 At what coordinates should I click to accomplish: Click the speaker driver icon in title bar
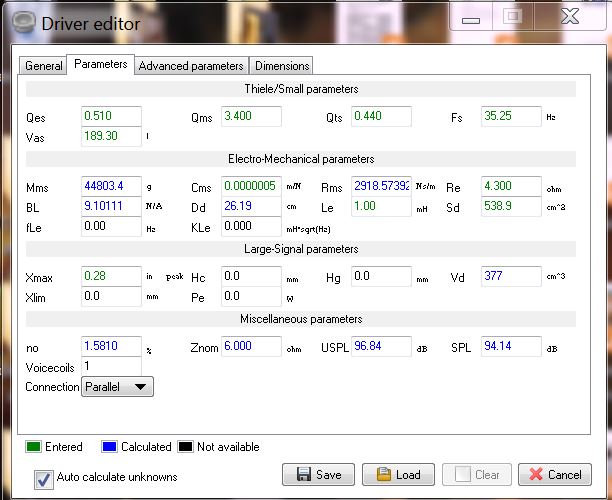(x=23, y=23)
